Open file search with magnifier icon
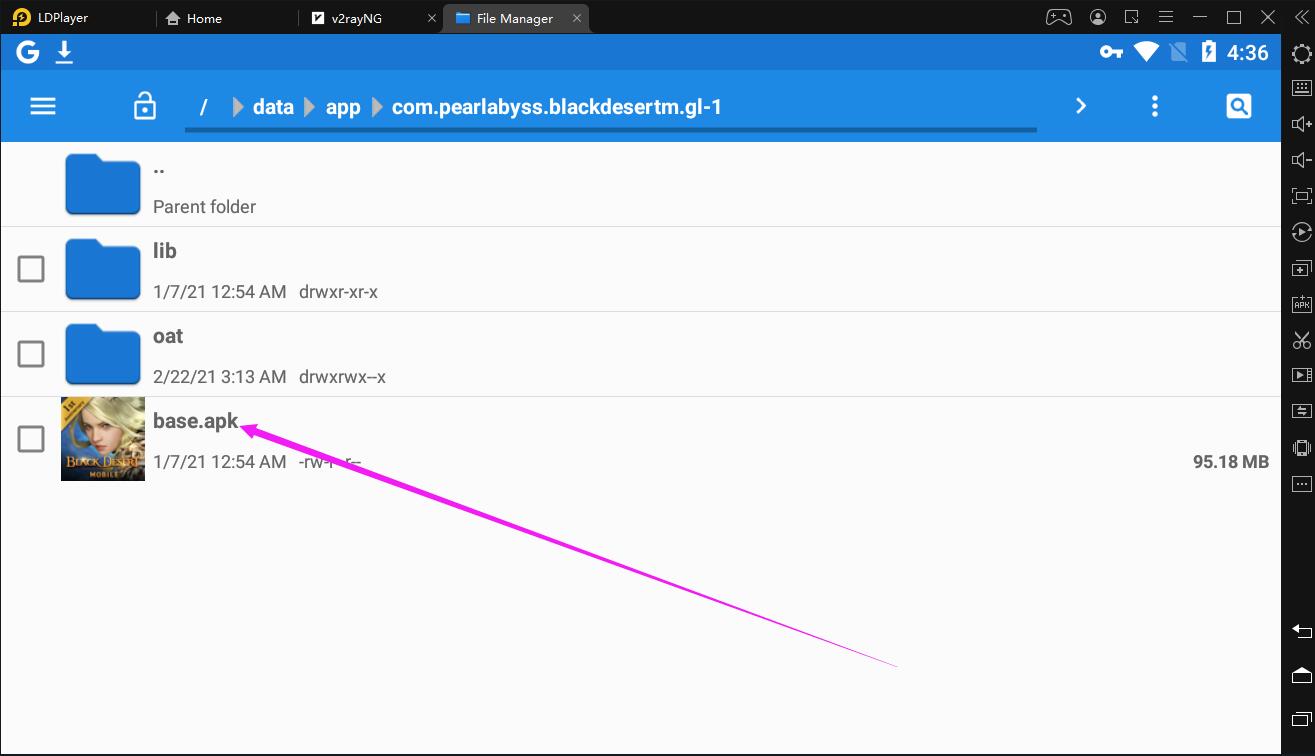The image size is (1315, 756). point(1239,106)
